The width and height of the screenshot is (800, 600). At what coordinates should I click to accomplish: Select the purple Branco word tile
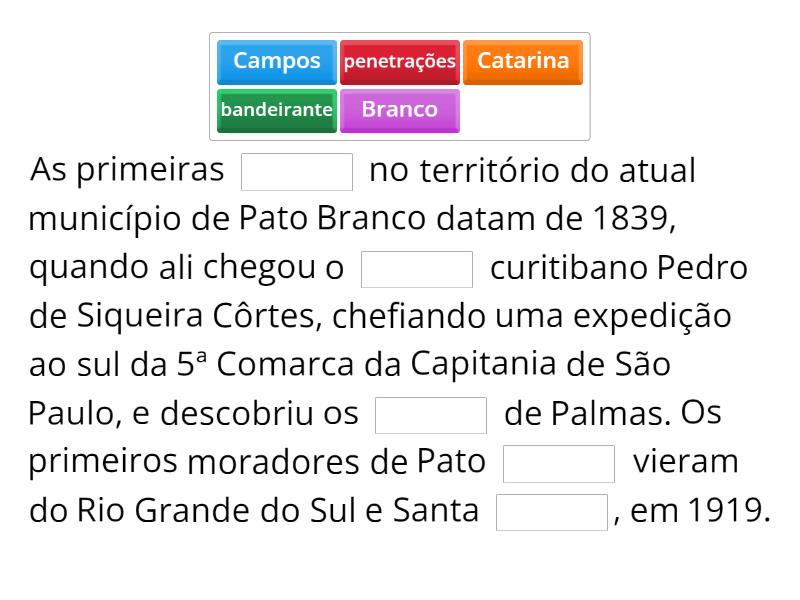[x=399, y=110]
